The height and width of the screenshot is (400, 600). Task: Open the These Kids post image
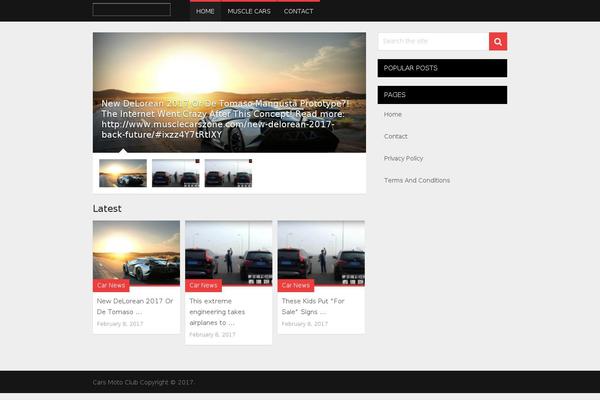tap(321, 253)
